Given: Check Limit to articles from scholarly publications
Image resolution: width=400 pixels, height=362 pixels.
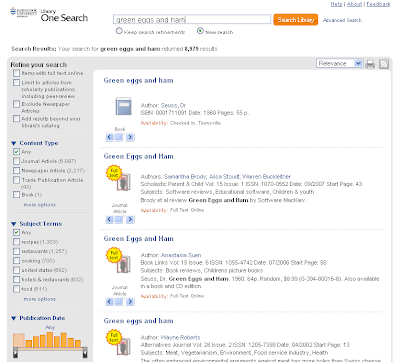Looking at the screenshot, I should click(16, 82).
